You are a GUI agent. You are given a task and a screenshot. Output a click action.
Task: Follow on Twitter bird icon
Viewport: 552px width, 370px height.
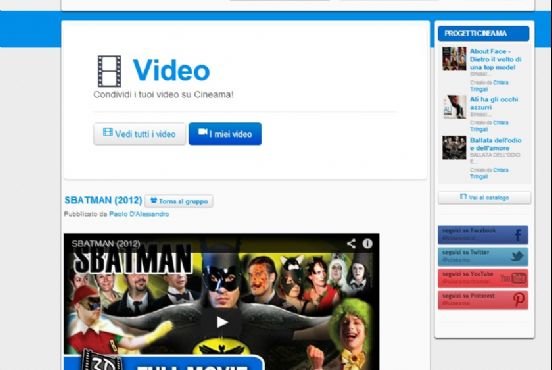(x=517, y=256)
